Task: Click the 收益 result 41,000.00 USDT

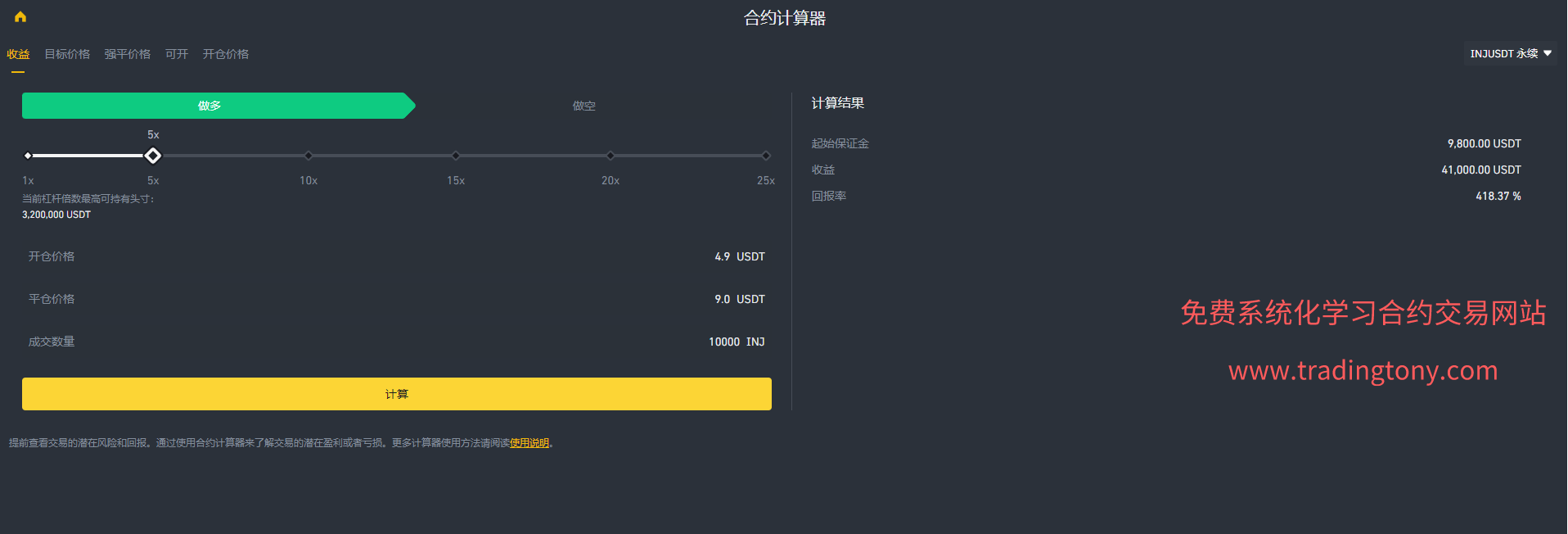Action: point(1481,170)
